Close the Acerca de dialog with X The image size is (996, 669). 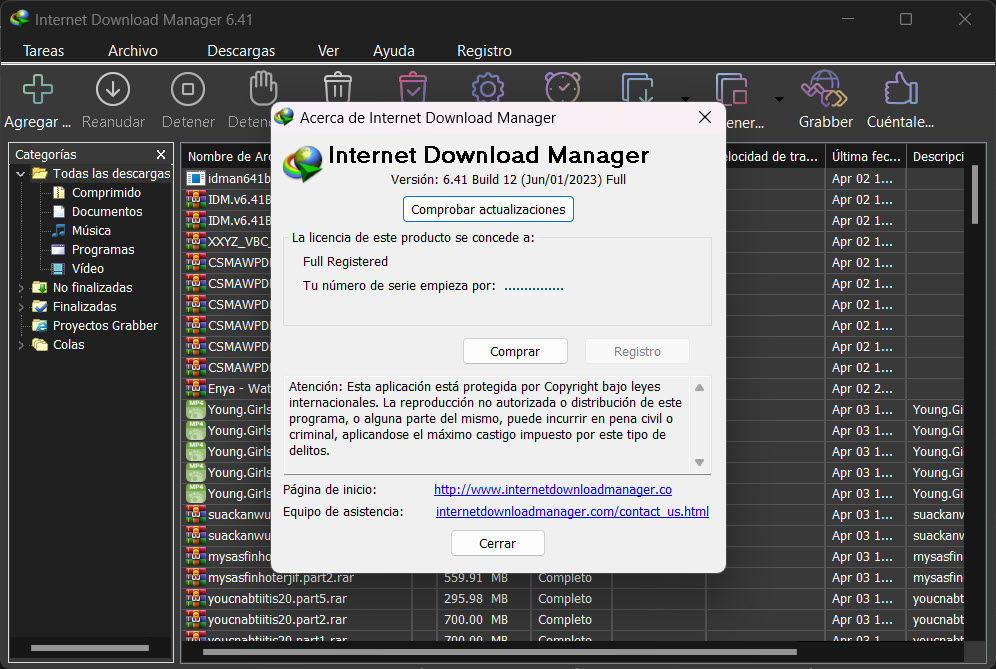[x=704, y=118]
